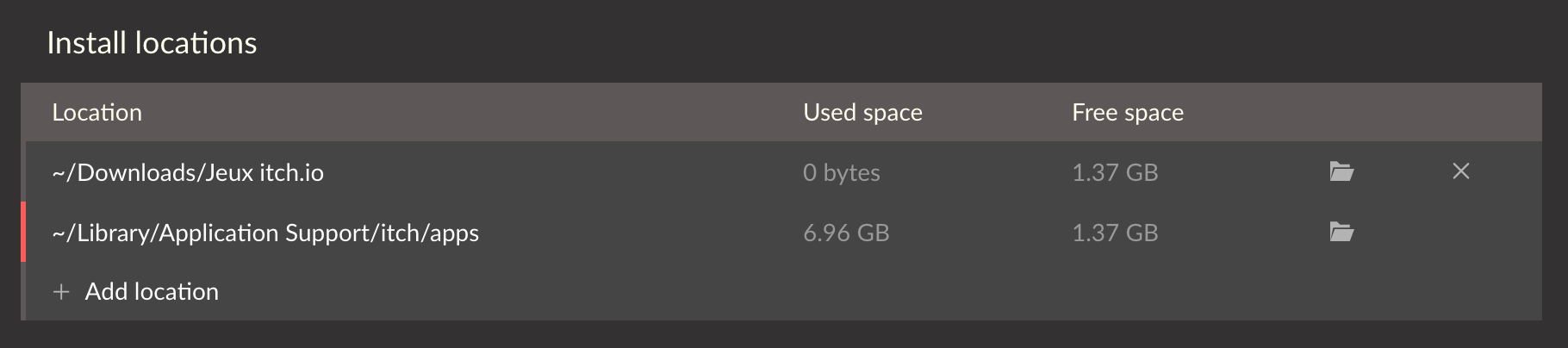Remove the Jeux itch.io install location

(x=1461, y=171)
